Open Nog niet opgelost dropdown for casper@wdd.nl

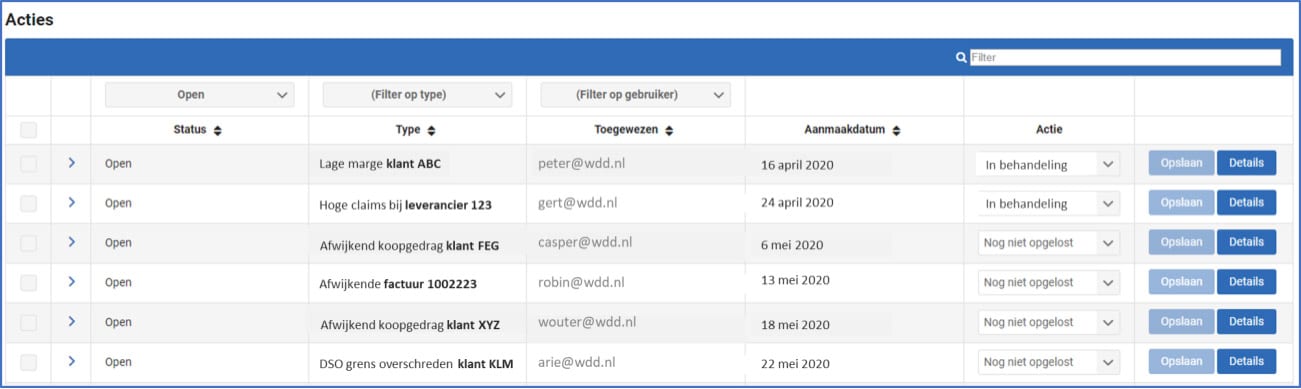pyautogui.click(x=1048, y=243)
